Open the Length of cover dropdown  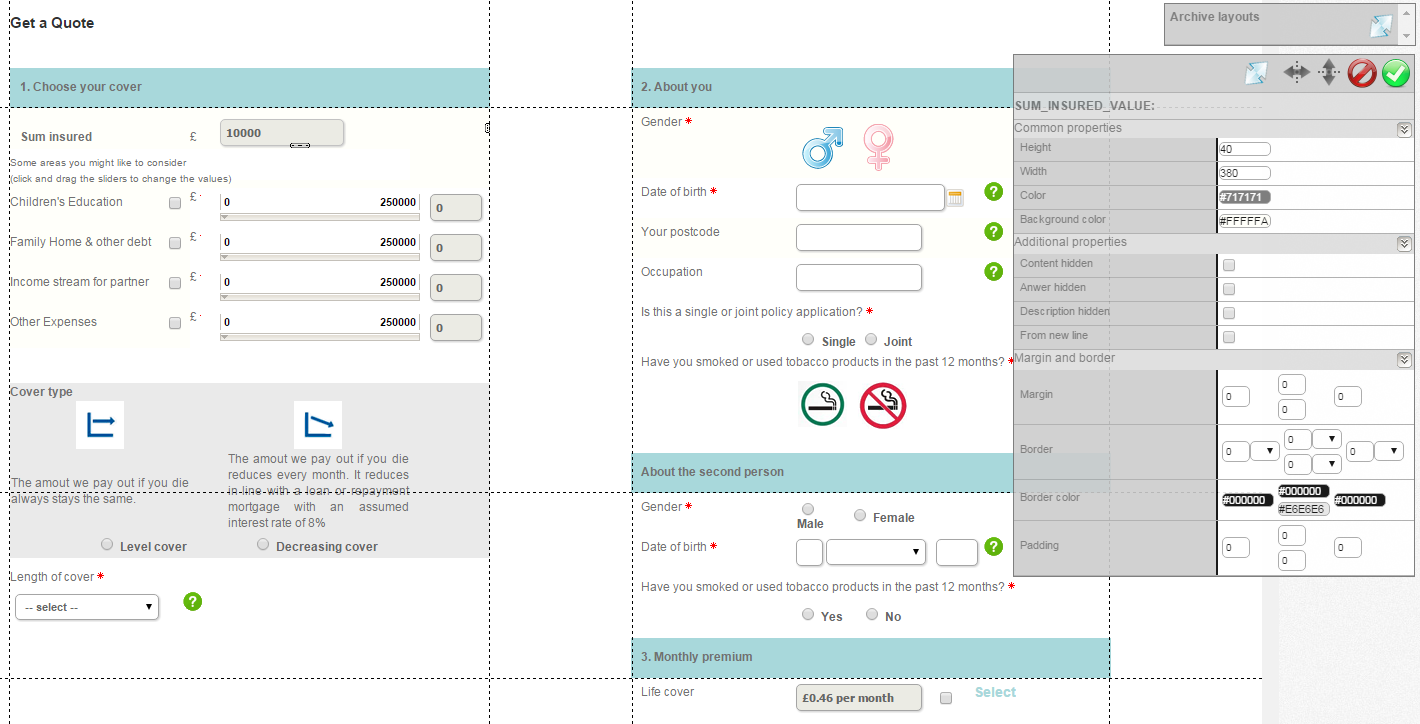(x=87, y=607)
